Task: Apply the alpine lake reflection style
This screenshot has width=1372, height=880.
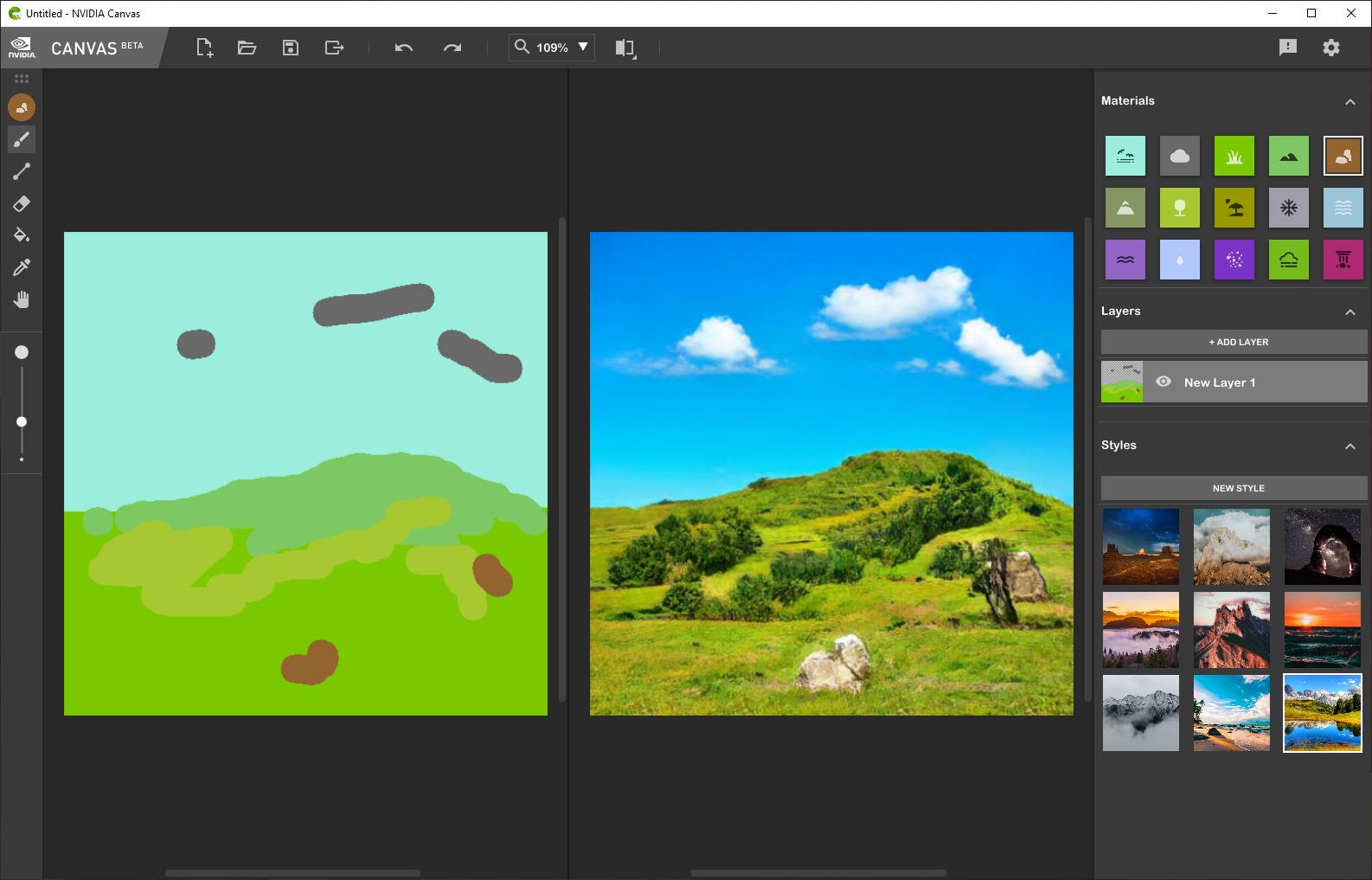Action: pyautogui.click(x=1323, y=713)
